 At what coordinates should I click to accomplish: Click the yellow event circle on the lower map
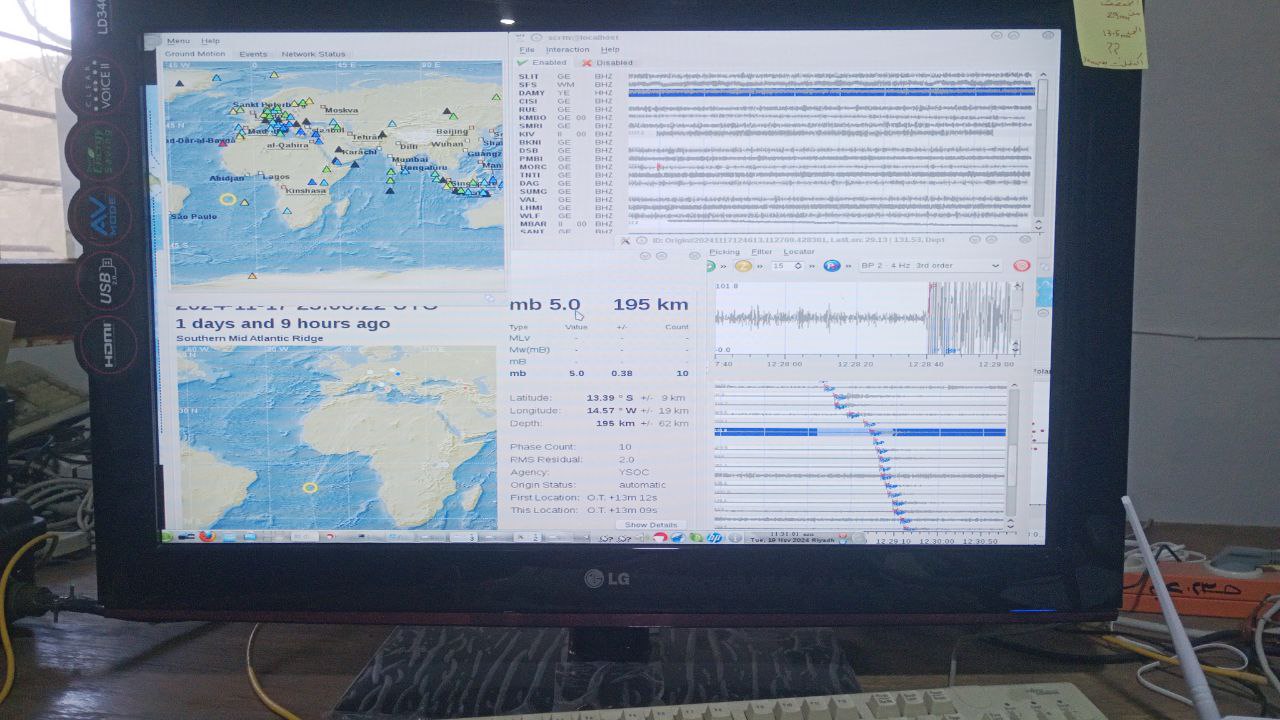pos(310,488)
